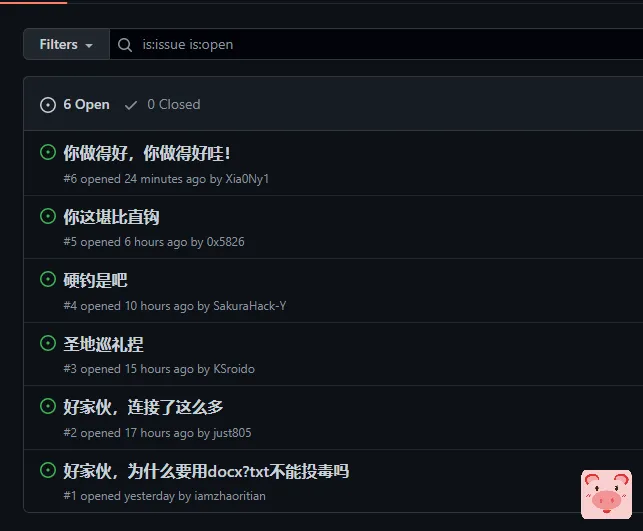Screen dimensions: 643x531
Task: Click the open-issue circle icon beside 6 Open
Action: coord(48,105)
